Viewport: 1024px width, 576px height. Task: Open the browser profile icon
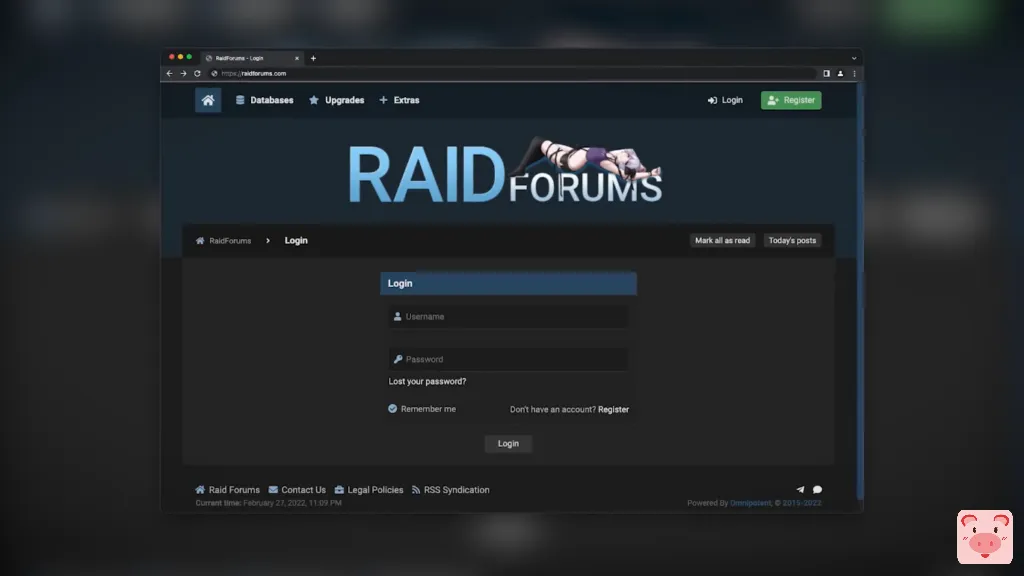[840, 74]
